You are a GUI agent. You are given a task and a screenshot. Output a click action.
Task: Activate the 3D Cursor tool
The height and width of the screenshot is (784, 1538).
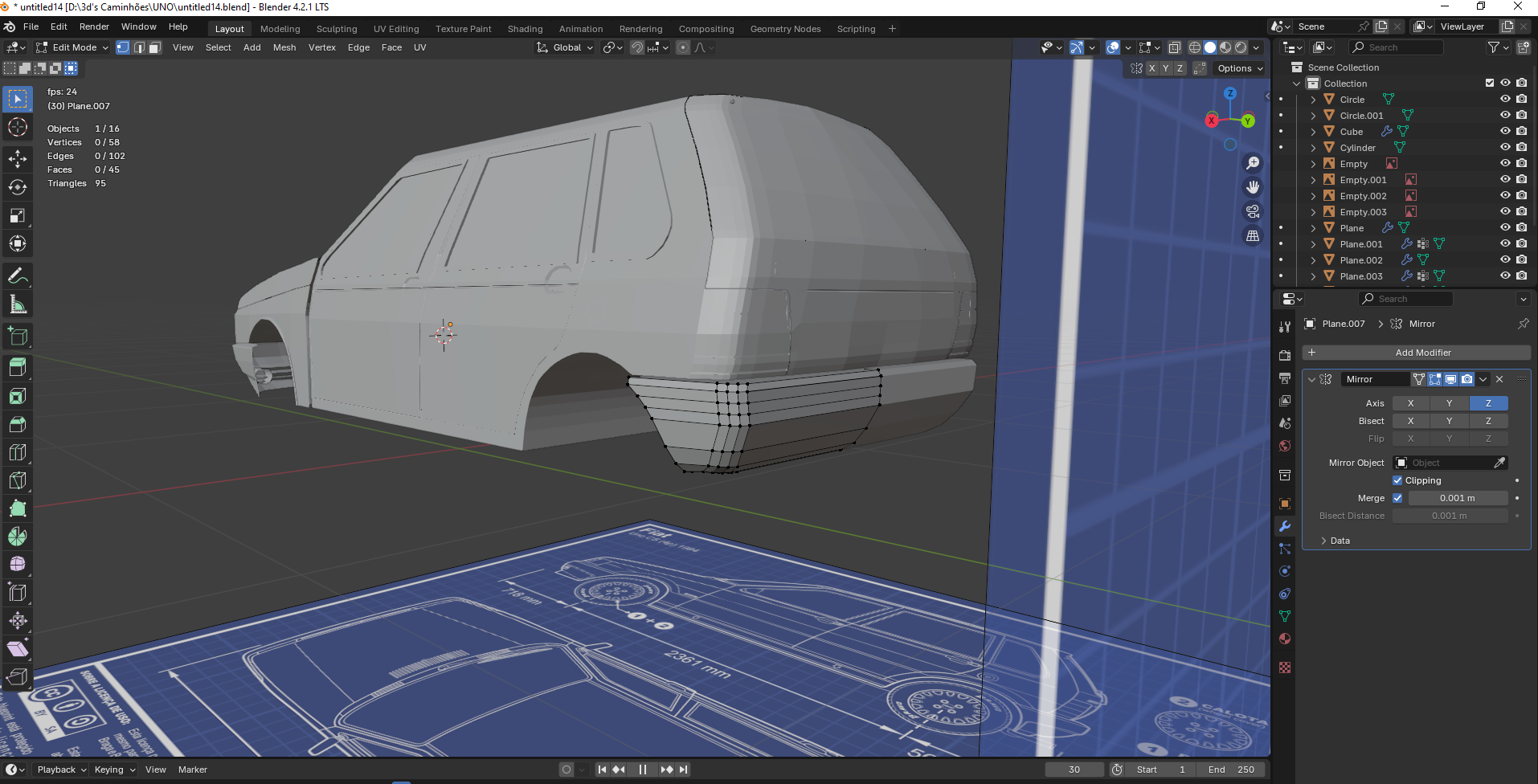pyautogui.click(x=18, y=128)
